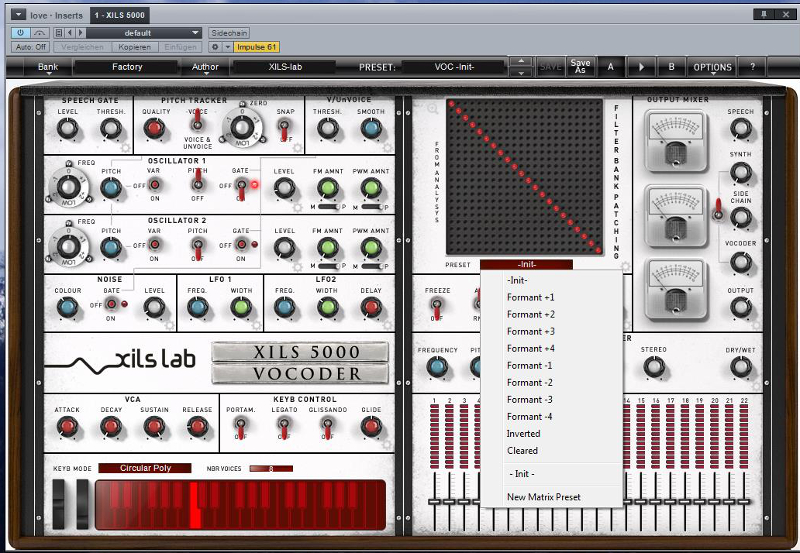Screen dimensions: 800x553
Task: Toggle Oscillator 1 VAR on/off button
Action: point(154,185)
